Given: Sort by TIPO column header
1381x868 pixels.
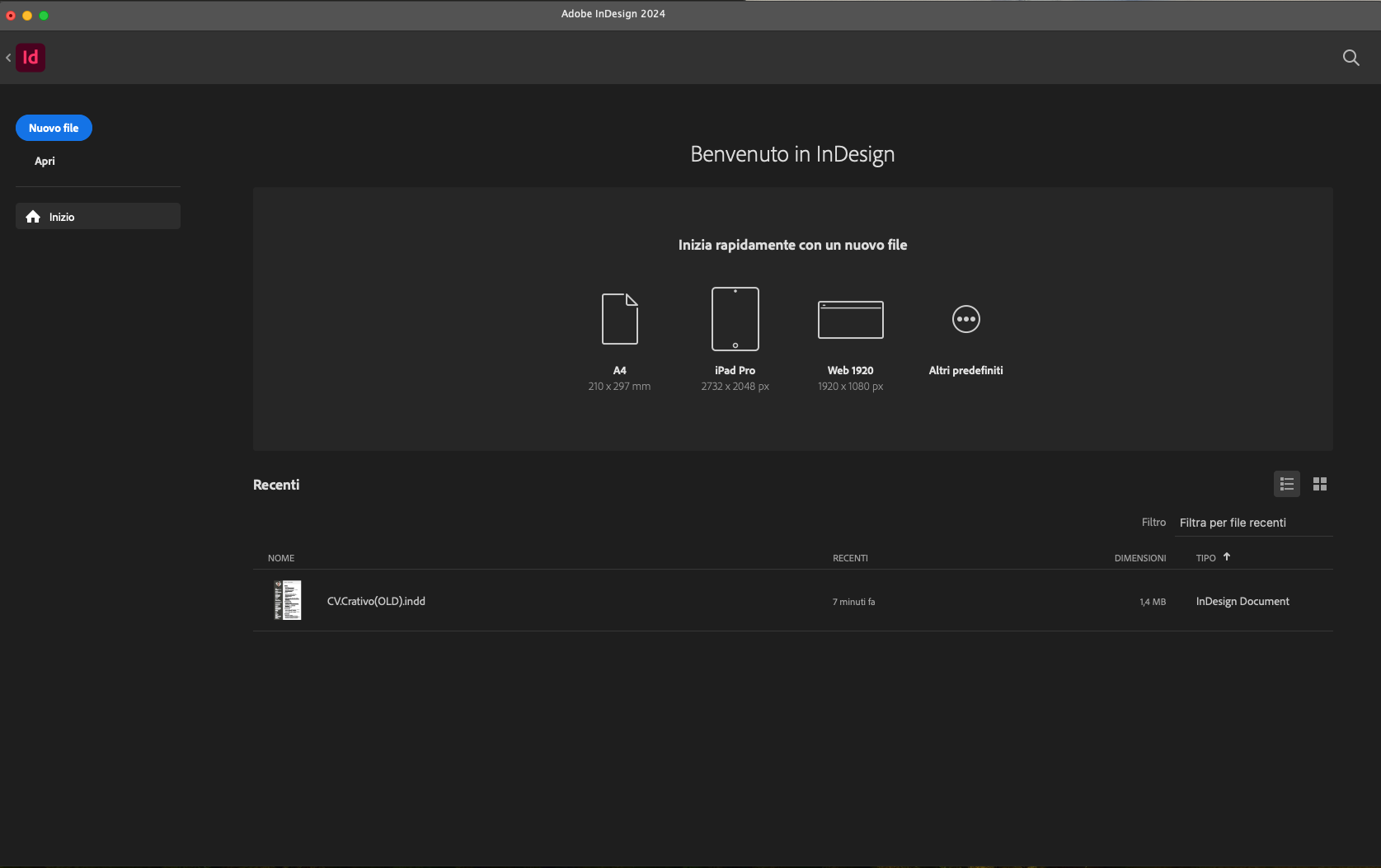Looking at the screenshot, I should [x=1205, y=558].
